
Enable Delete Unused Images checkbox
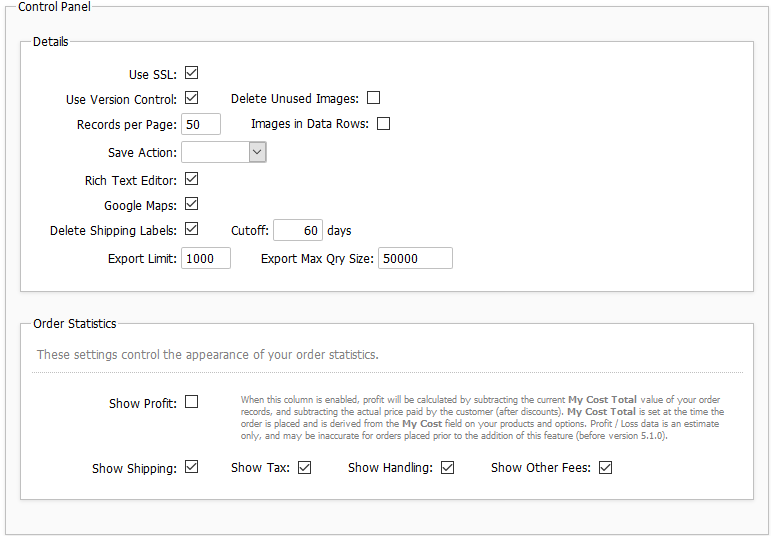point(373,98)
